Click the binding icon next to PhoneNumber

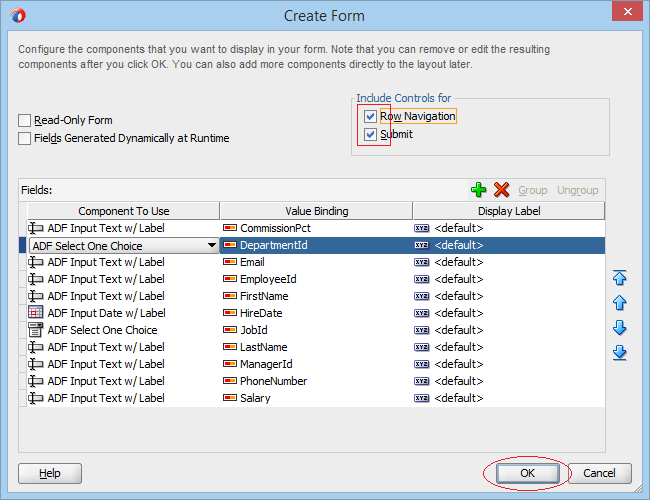[230, 381]
